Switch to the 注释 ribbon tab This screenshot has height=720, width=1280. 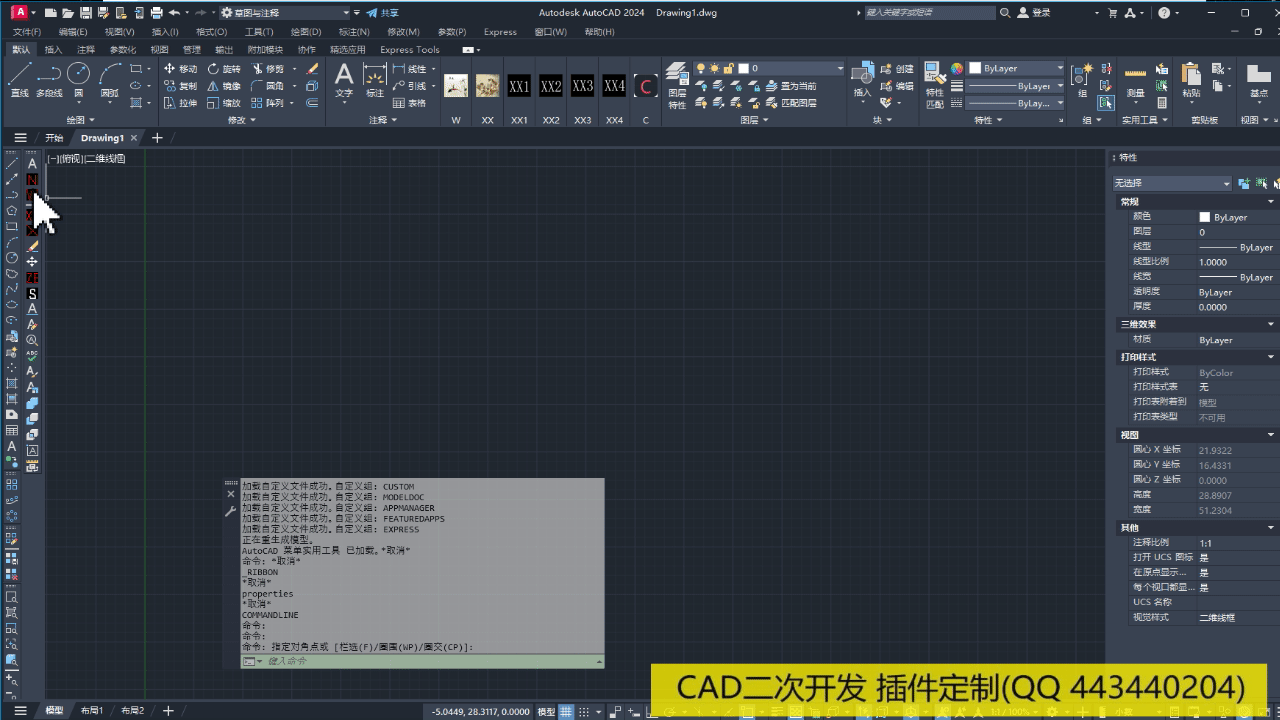coord(86,49)
